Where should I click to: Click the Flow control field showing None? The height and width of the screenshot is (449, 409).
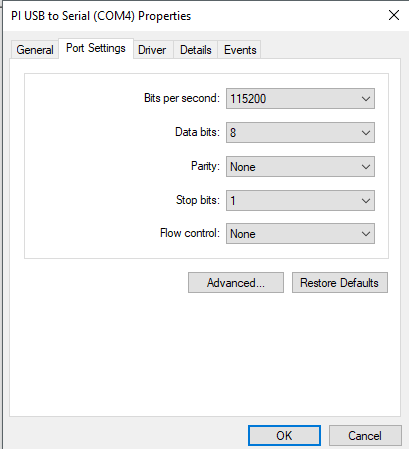[x=300, y=234]
